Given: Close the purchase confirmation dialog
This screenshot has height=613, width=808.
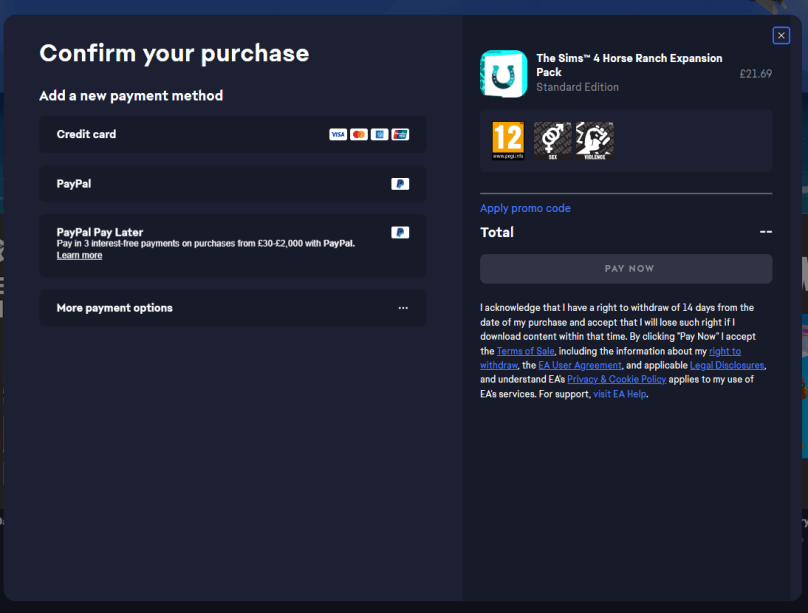Looking at the screenshot, I should (781, 36).
